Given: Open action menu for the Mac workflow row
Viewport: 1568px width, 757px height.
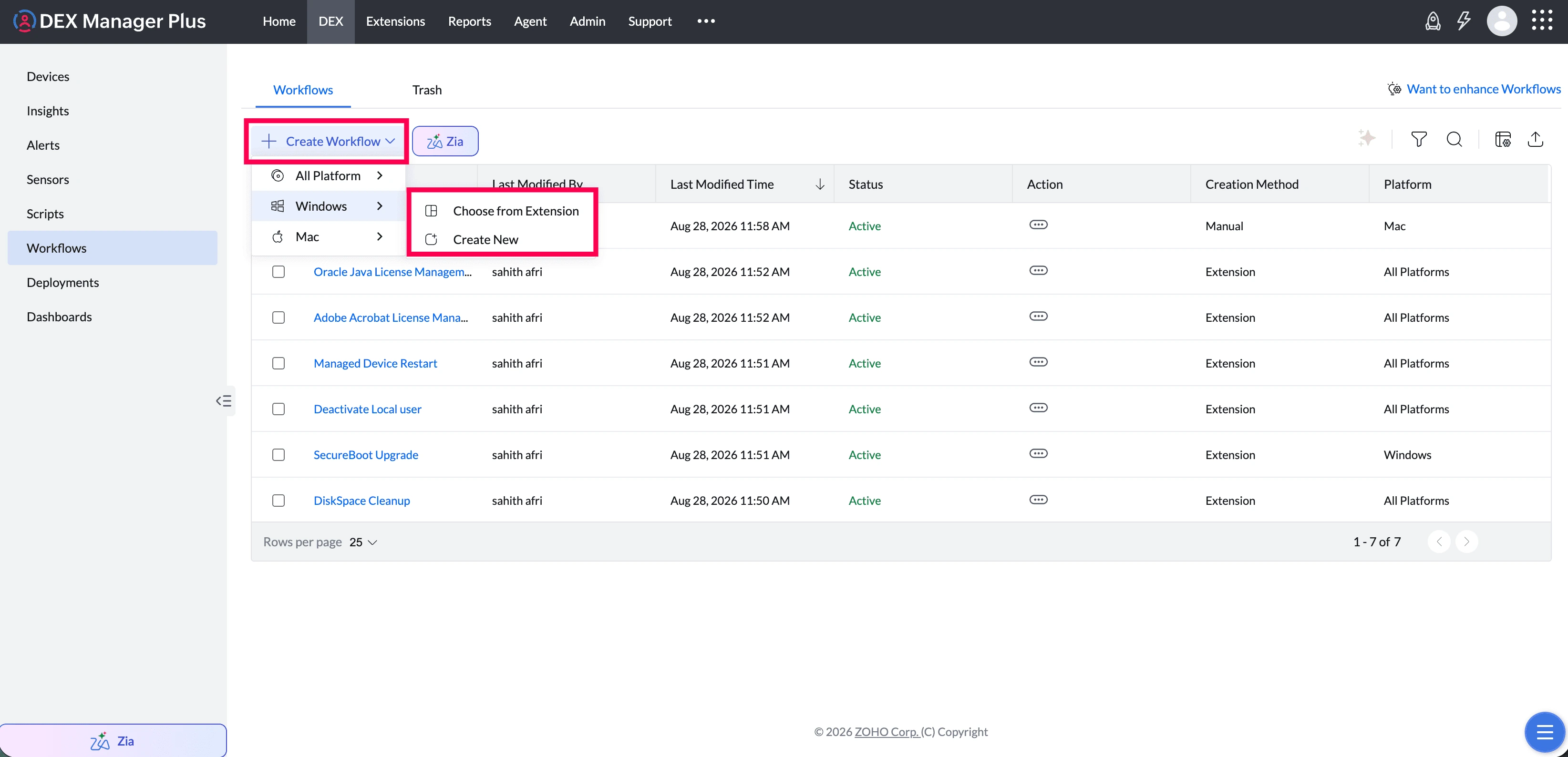Looking at the screenshot, I should point(1039,225).
